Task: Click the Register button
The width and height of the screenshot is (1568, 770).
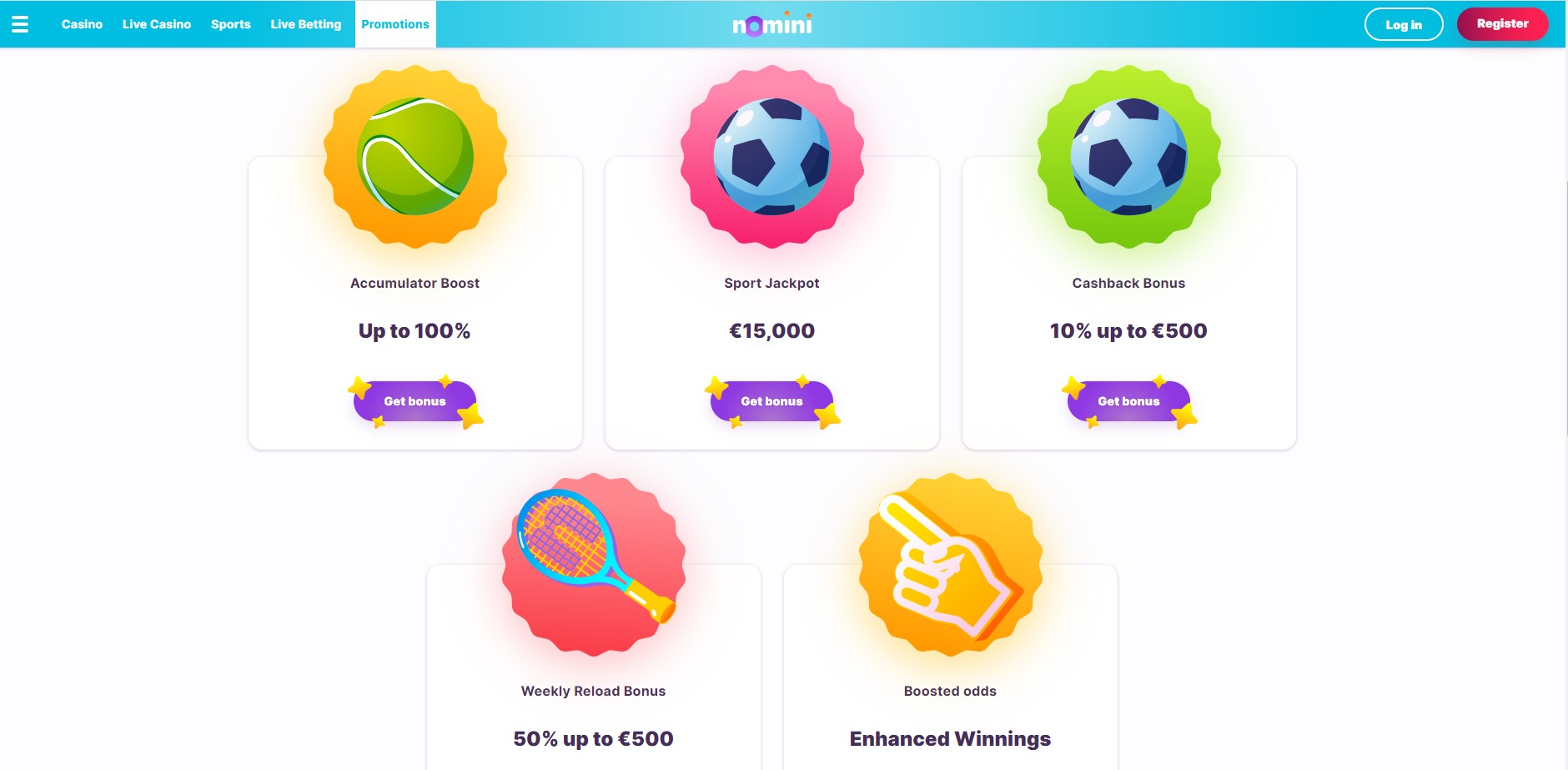Action: click(1503, 23)
